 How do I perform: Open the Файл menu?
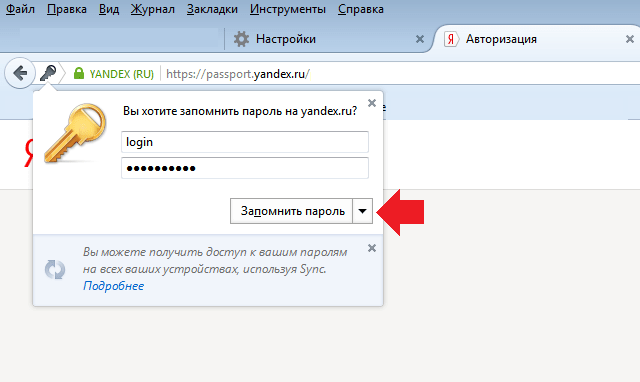point(20,9)
